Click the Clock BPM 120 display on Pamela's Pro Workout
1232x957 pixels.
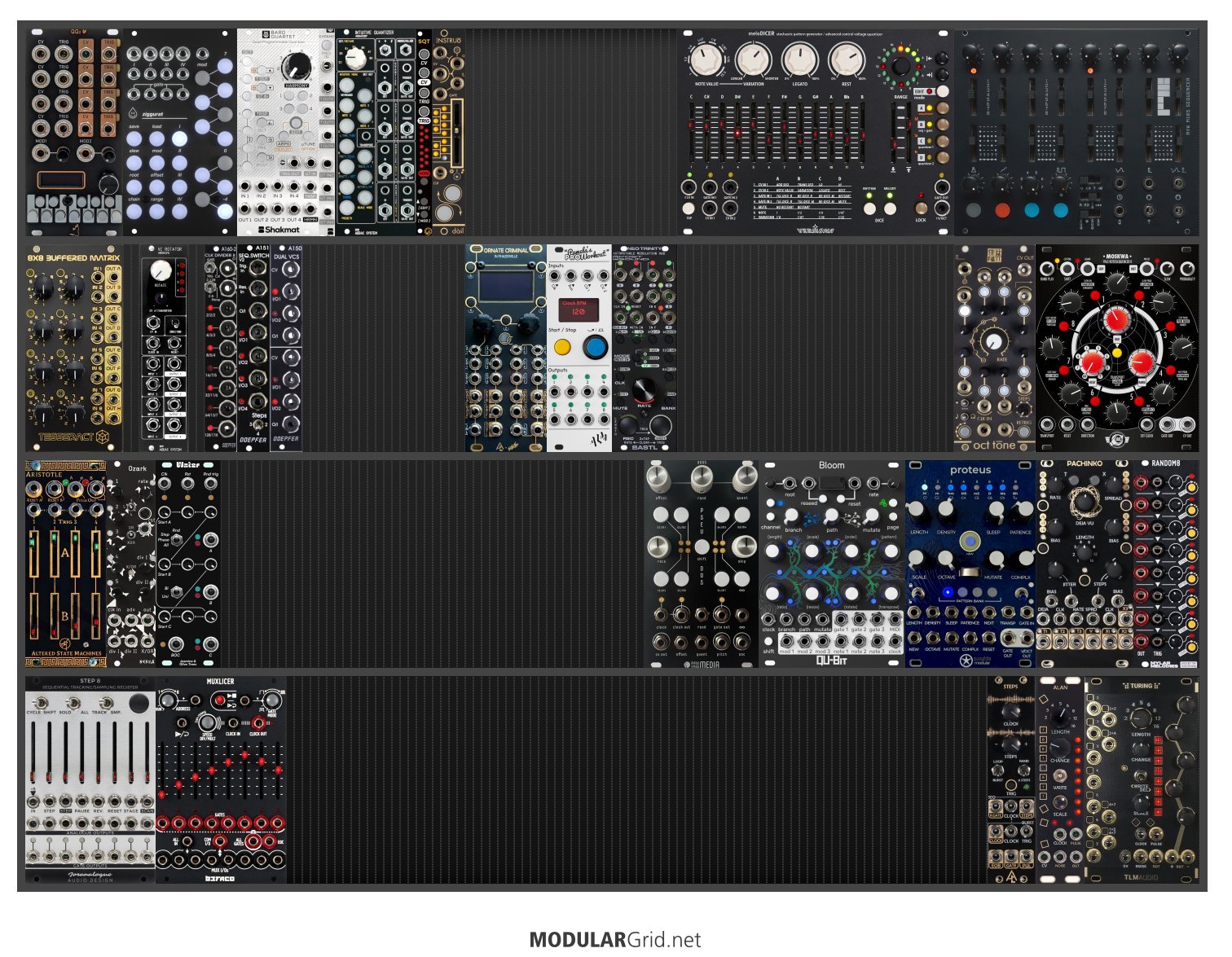tap(578, 309)
